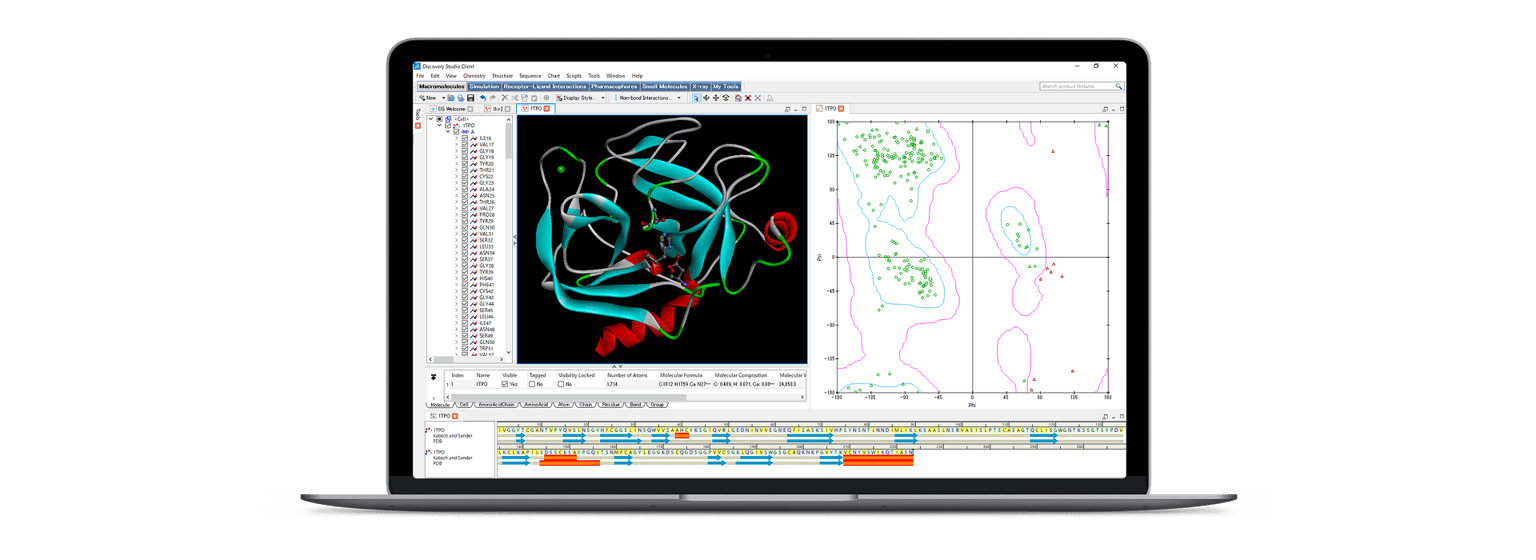
Task: Click the Save disk icon
Action: pos(470,98)
